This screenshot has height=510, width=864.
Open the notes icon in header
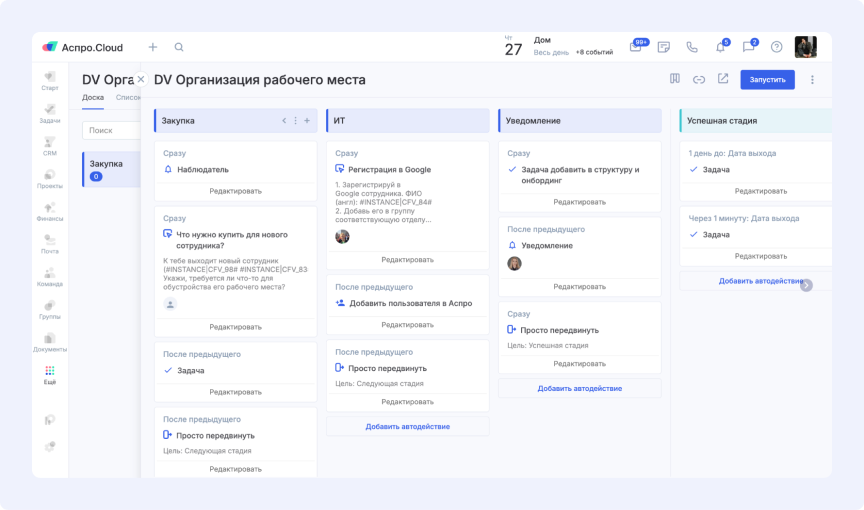(x=663, y=47)
